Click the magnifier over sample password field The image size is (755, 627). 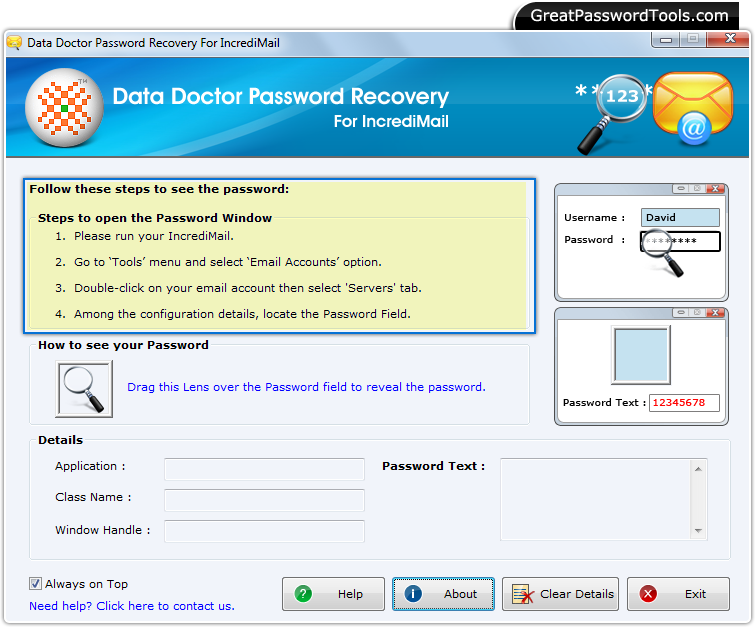pos(664,252)
